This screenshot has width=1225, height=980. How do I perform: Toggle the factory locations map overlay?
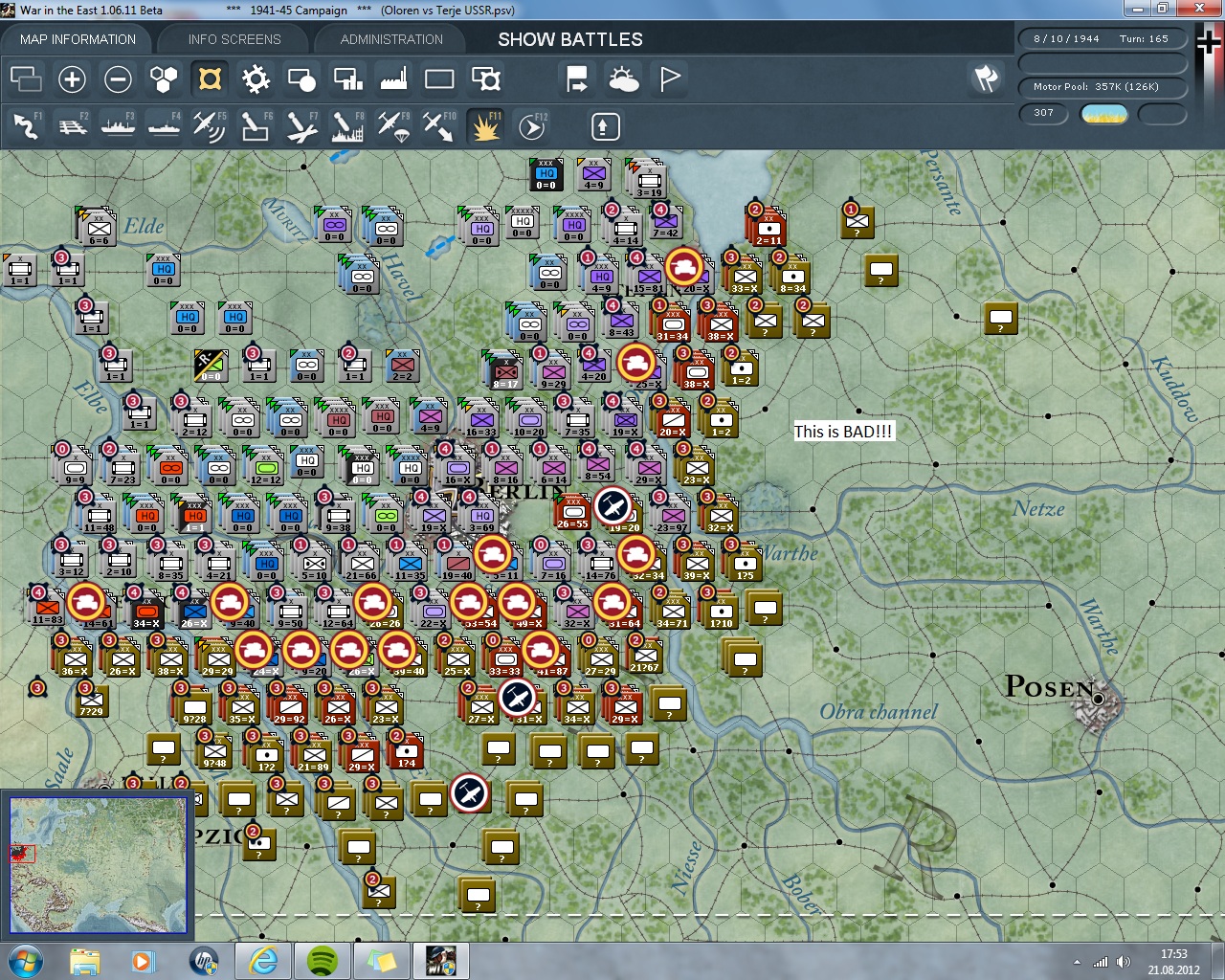(393, 79)
